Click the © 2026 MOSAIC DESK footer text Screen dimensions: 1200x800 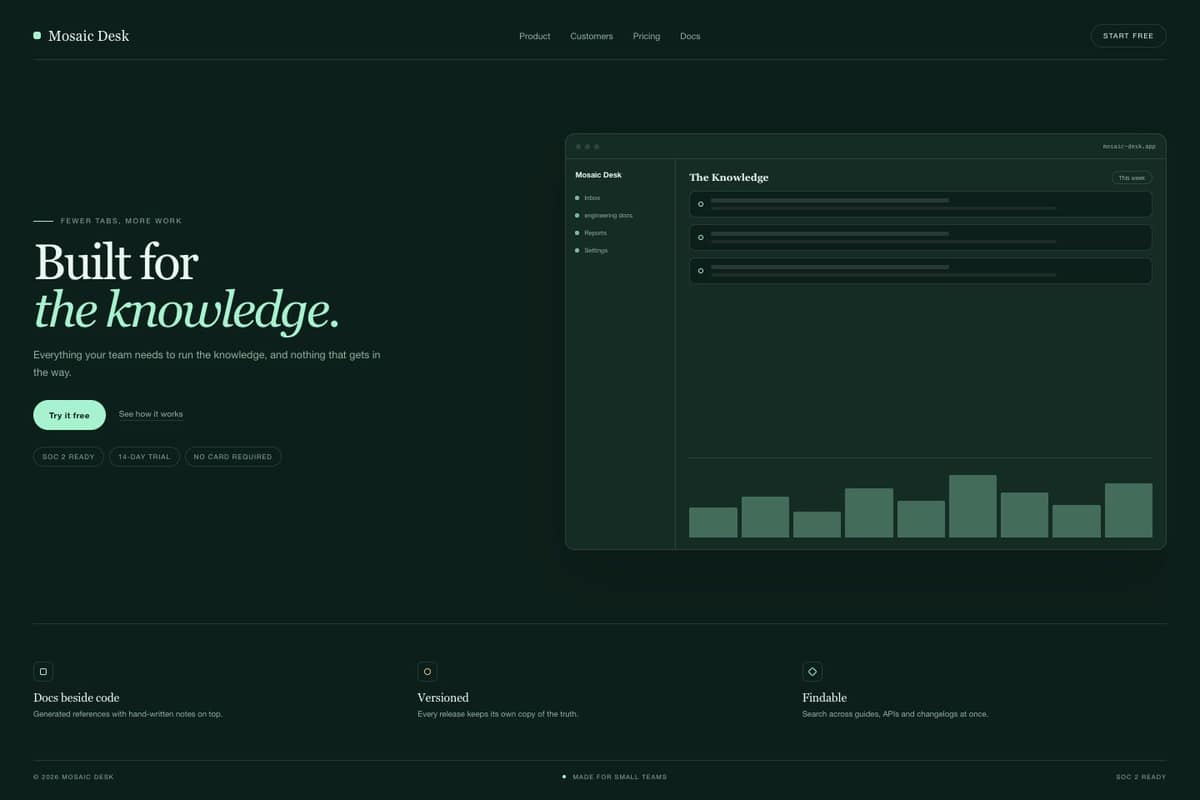pos(73,777)
